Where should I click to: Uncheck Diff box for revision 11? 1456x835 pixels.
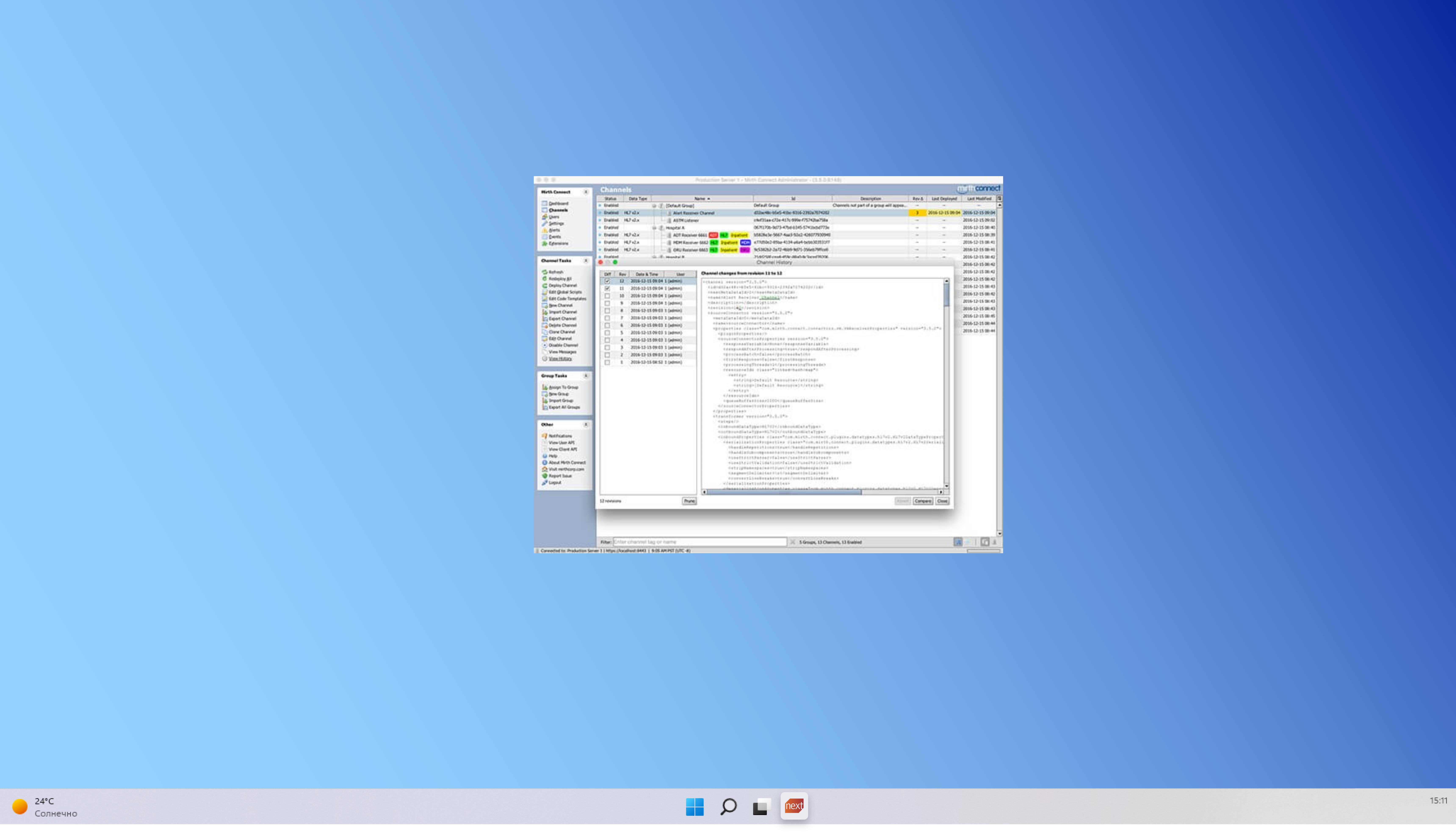coord(607,289)
